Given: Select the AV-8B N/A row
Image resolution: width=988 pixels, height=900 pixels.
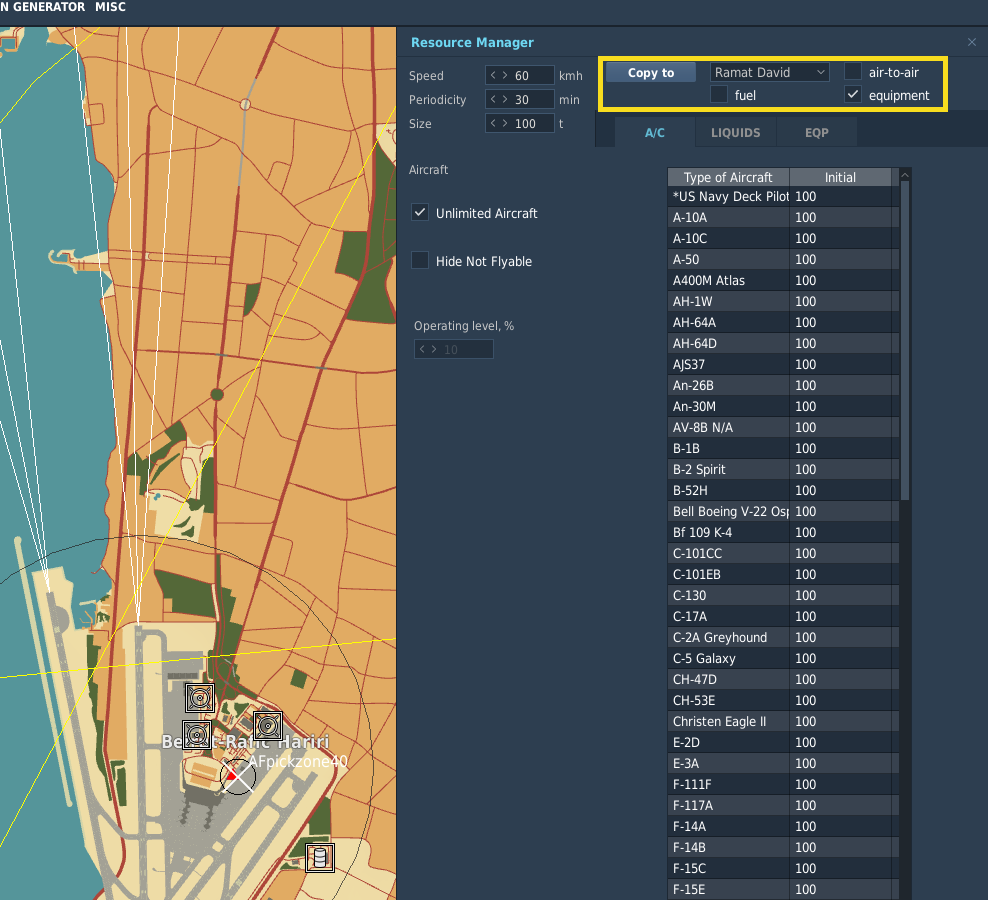Looking at the screenshot, I should tap(783, 427).
